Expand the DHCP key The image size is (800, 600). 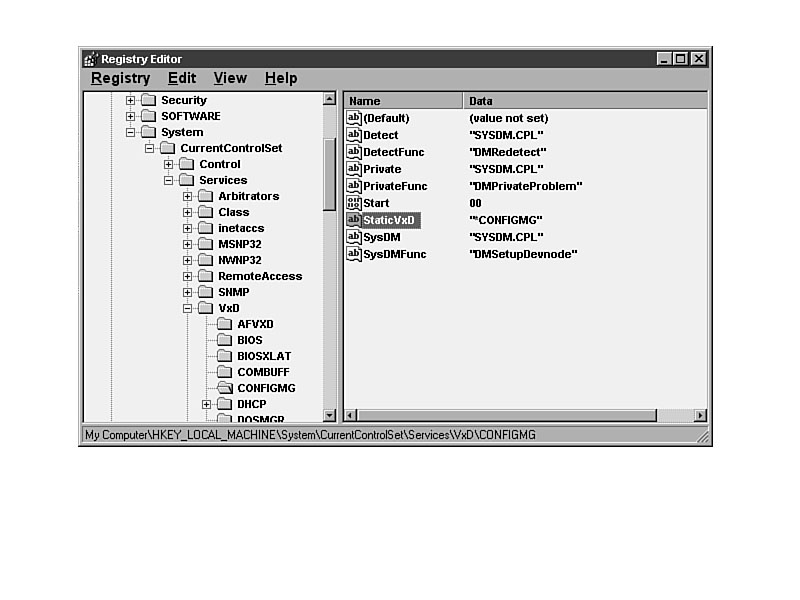[x=207, y=404]
